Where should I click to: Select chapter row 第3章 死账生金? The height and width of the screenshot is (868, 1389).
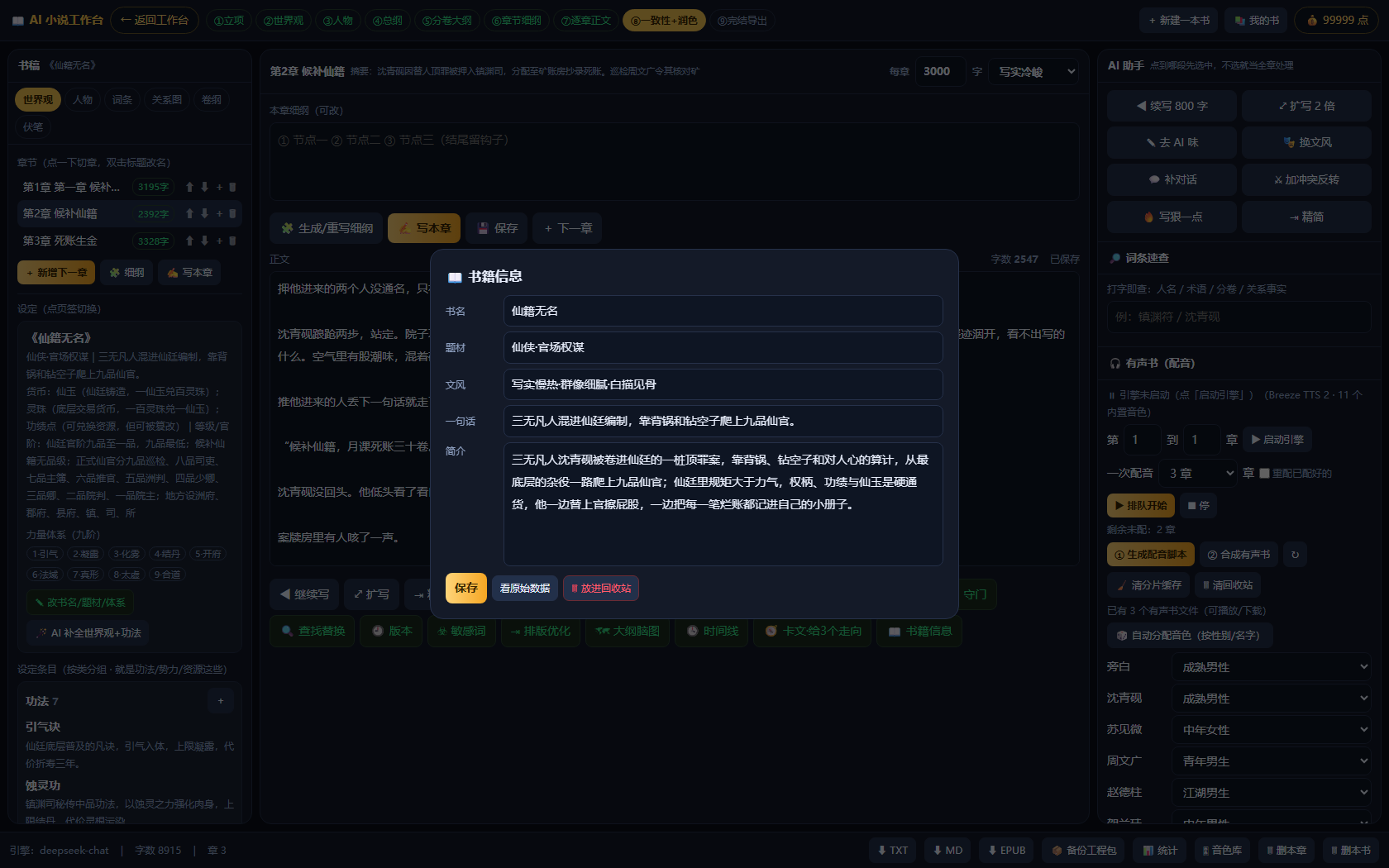tap(130, 241)
